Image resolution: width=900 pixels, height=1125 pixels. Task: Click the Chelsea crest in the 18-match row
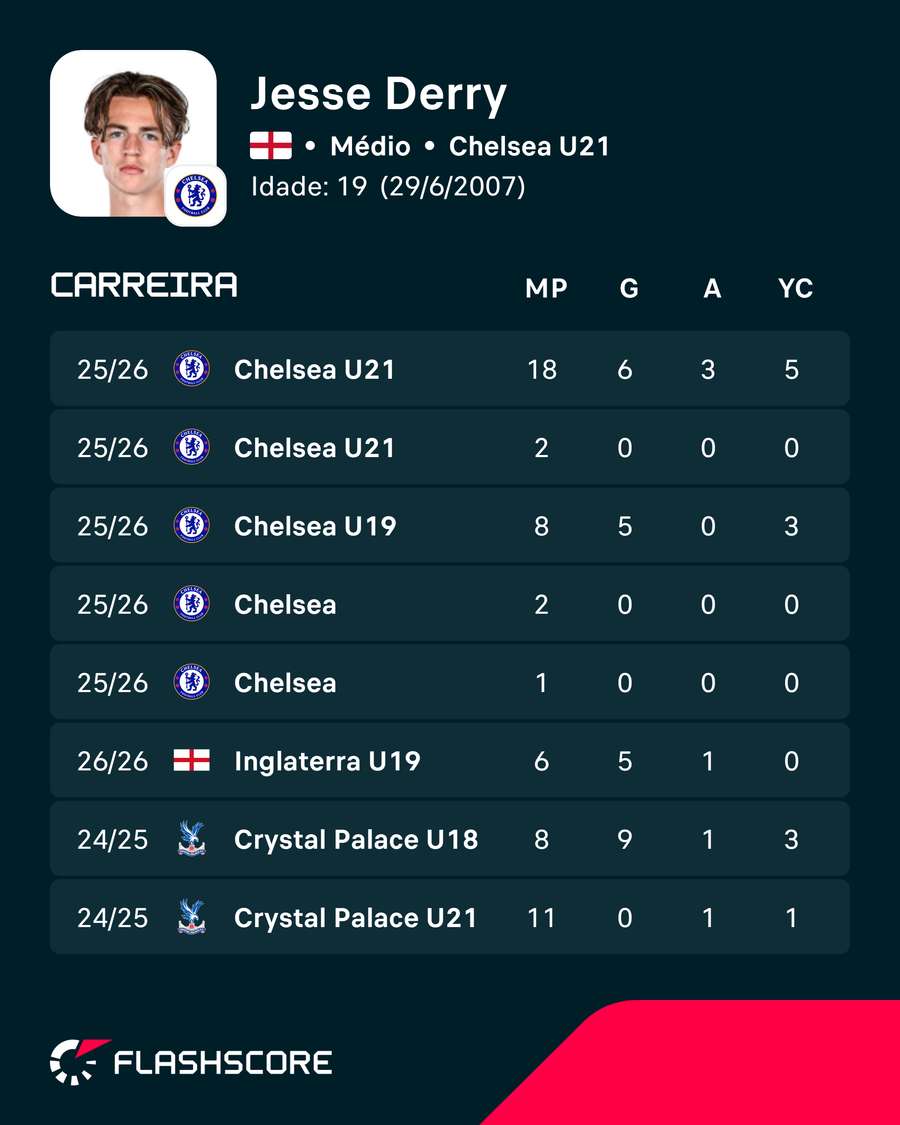click(x=192, y=369)
